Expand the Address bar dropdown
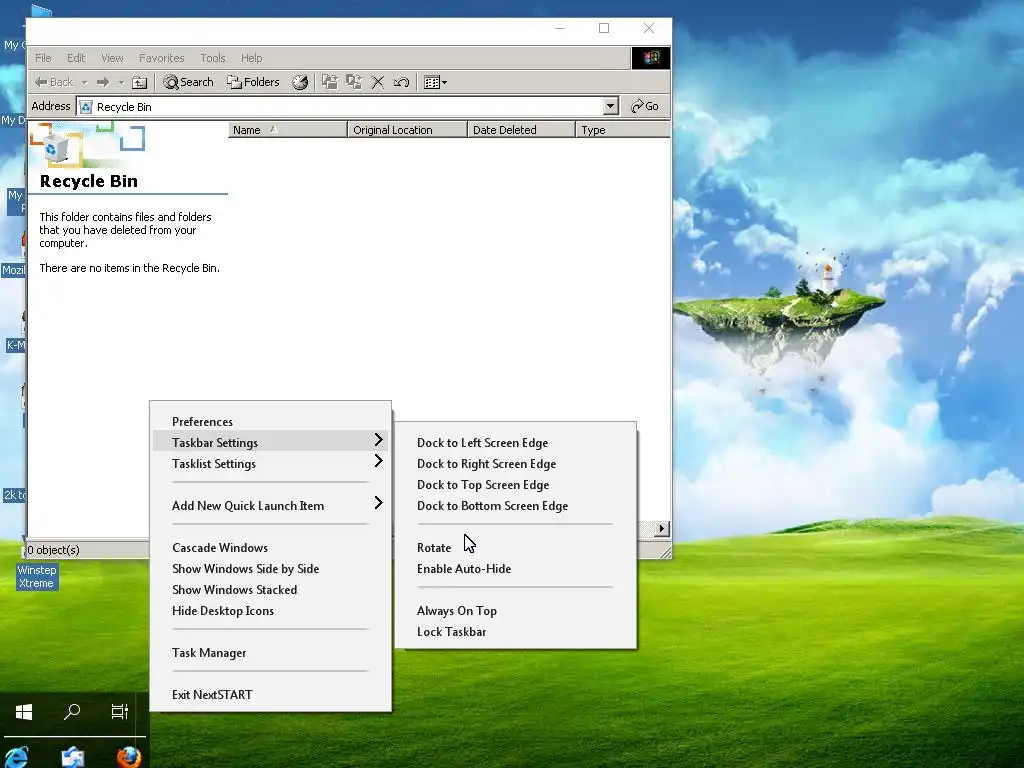 coord(611,106)
